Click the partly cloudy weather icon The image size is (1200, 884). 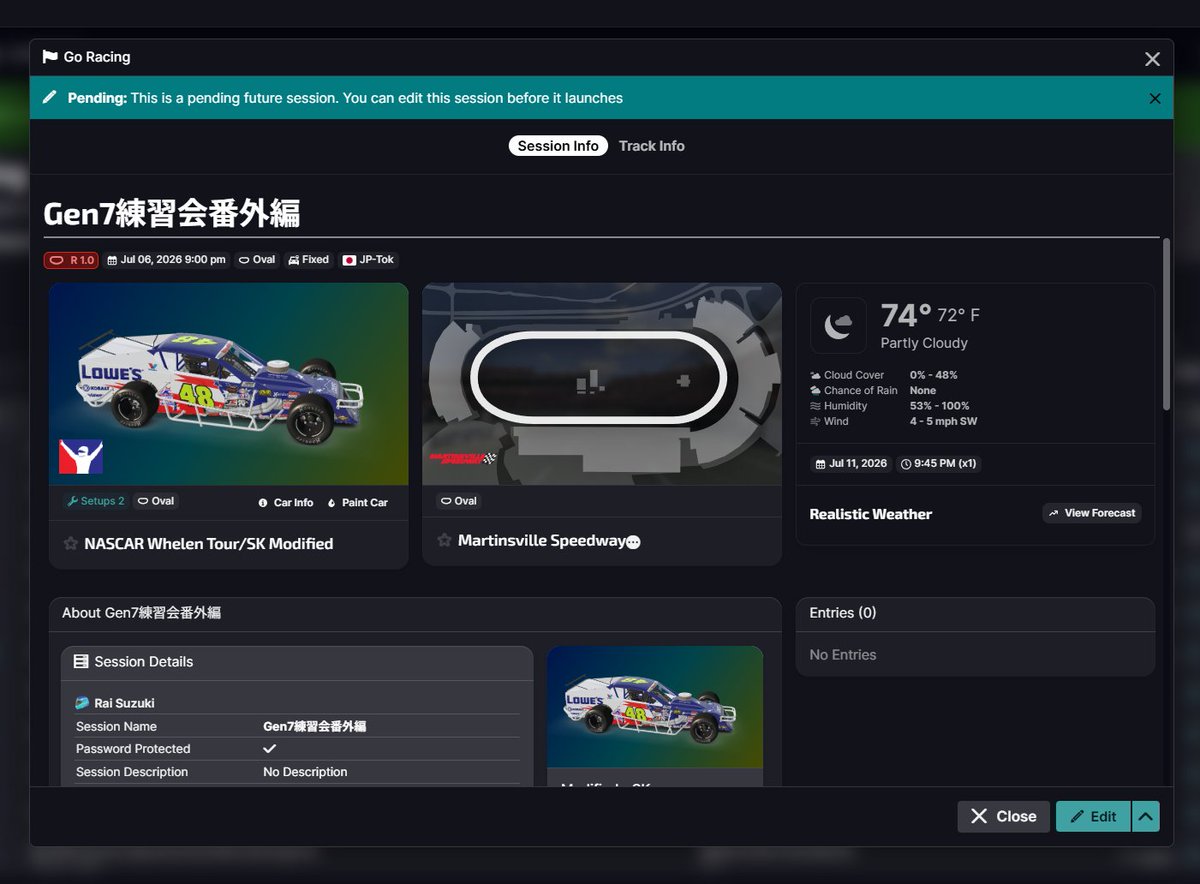[x=838, y=325]
